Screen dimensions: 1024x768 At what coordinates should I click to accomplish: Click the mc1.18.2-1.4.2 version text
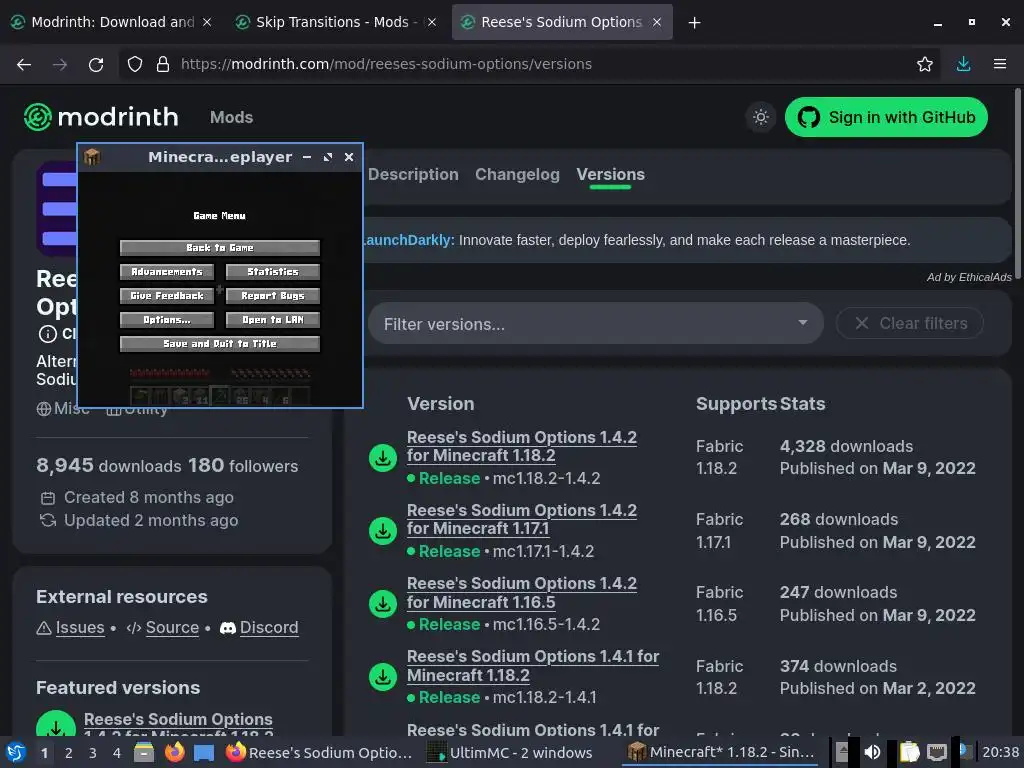546,478
